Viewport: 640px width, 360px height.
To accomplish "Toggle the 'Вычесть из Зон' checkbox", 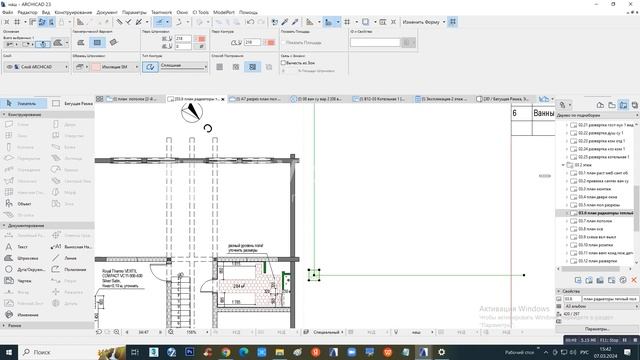I will (x=283, y=62).
